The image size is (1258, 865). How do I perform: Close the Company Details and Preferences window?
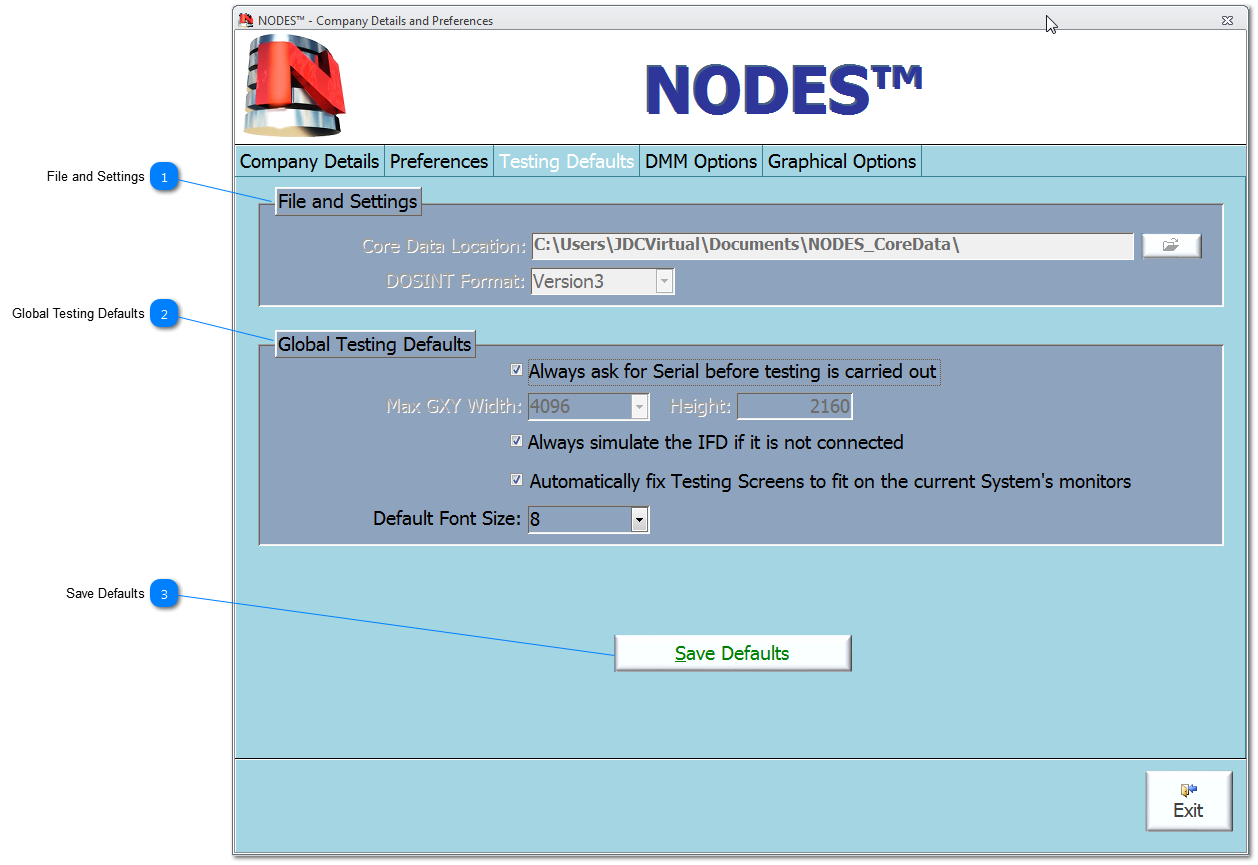(1227, 20)
